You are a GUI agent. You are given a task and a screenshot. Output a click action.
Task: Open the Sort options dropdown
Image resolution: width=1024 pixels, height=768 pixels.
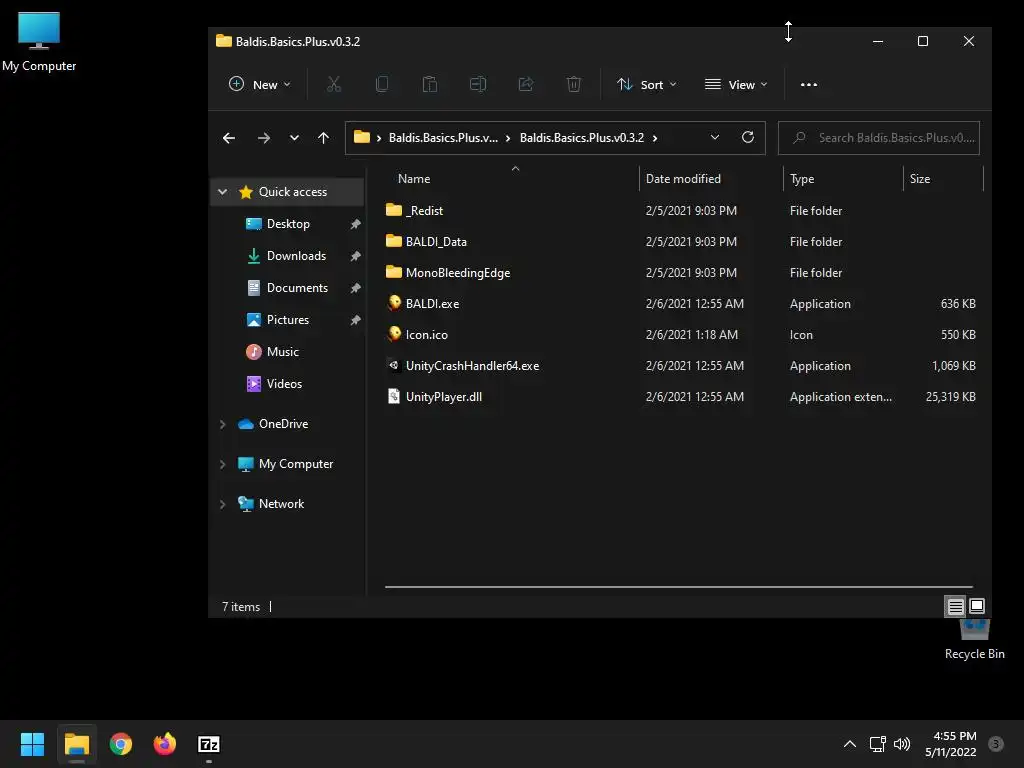(647, 84)
